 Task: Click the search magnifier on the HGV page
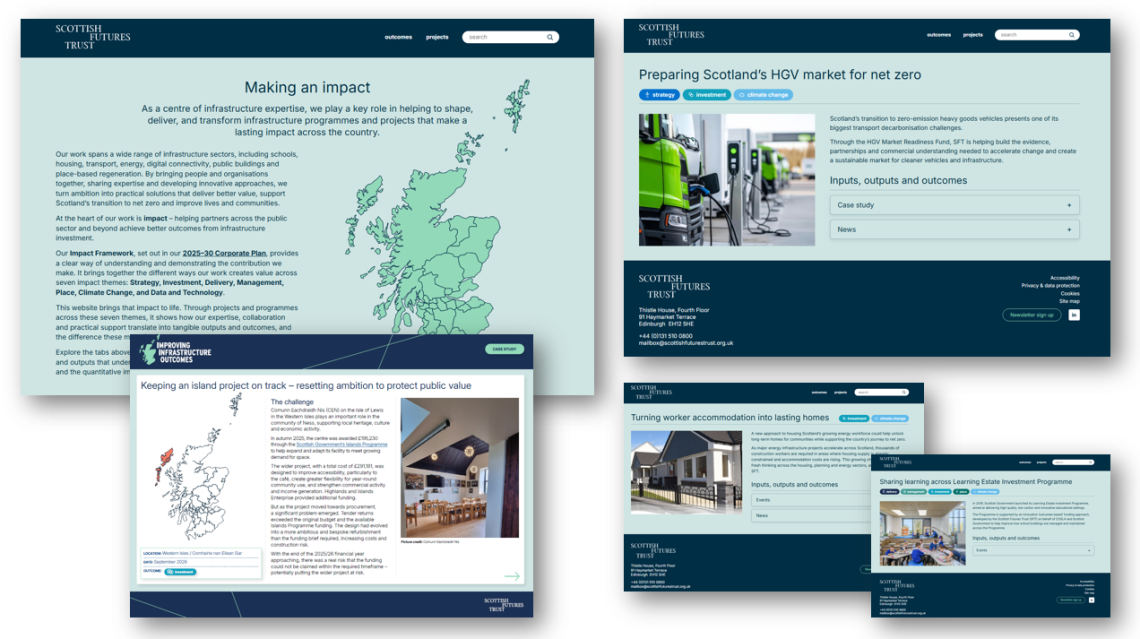pyautogui.click(x=1071, y=35)
